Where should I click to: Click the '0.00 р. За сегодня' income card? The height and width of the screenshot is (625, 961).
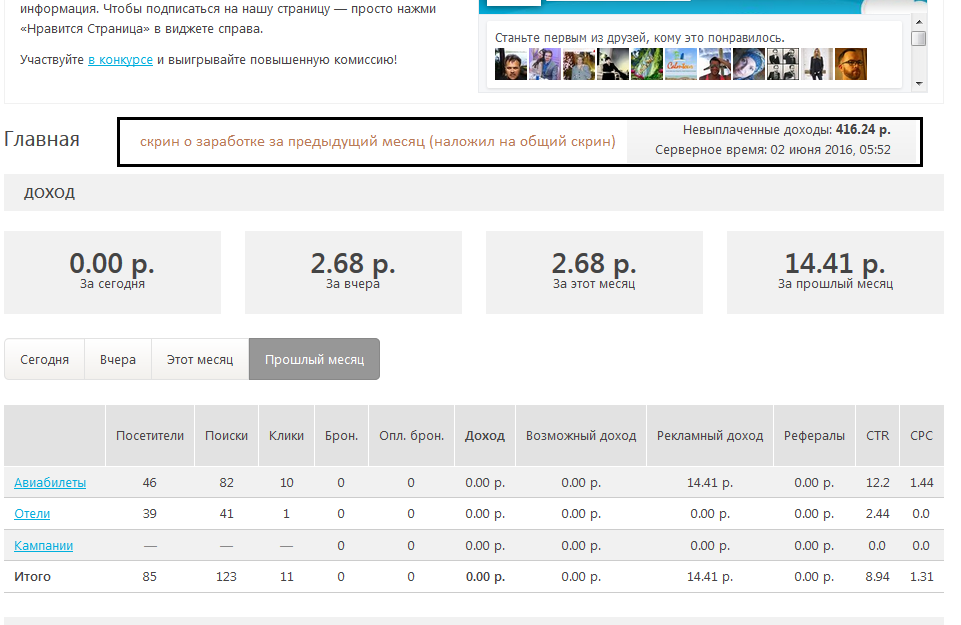(x=112, y=272)
